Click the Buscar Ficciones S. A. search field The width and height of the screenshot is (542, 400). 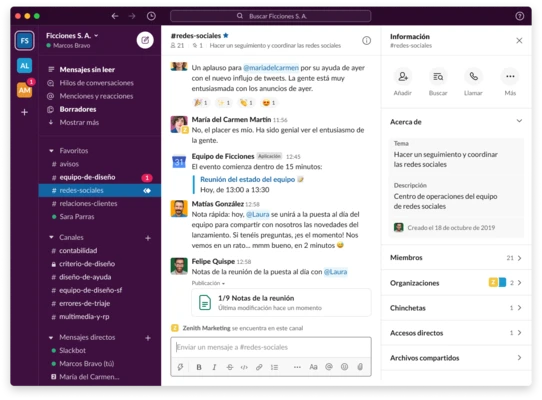[x=271, y=16]
